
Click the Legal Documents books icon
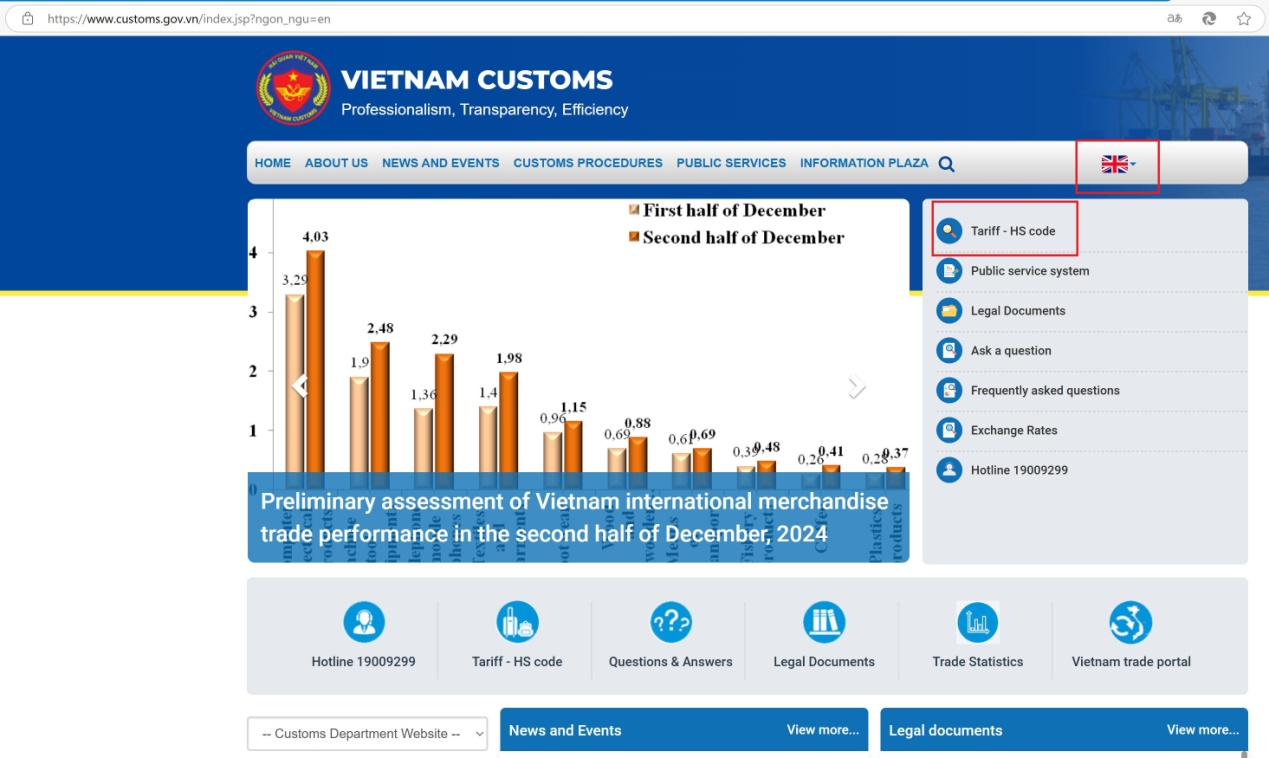click(x=823, y=622)
